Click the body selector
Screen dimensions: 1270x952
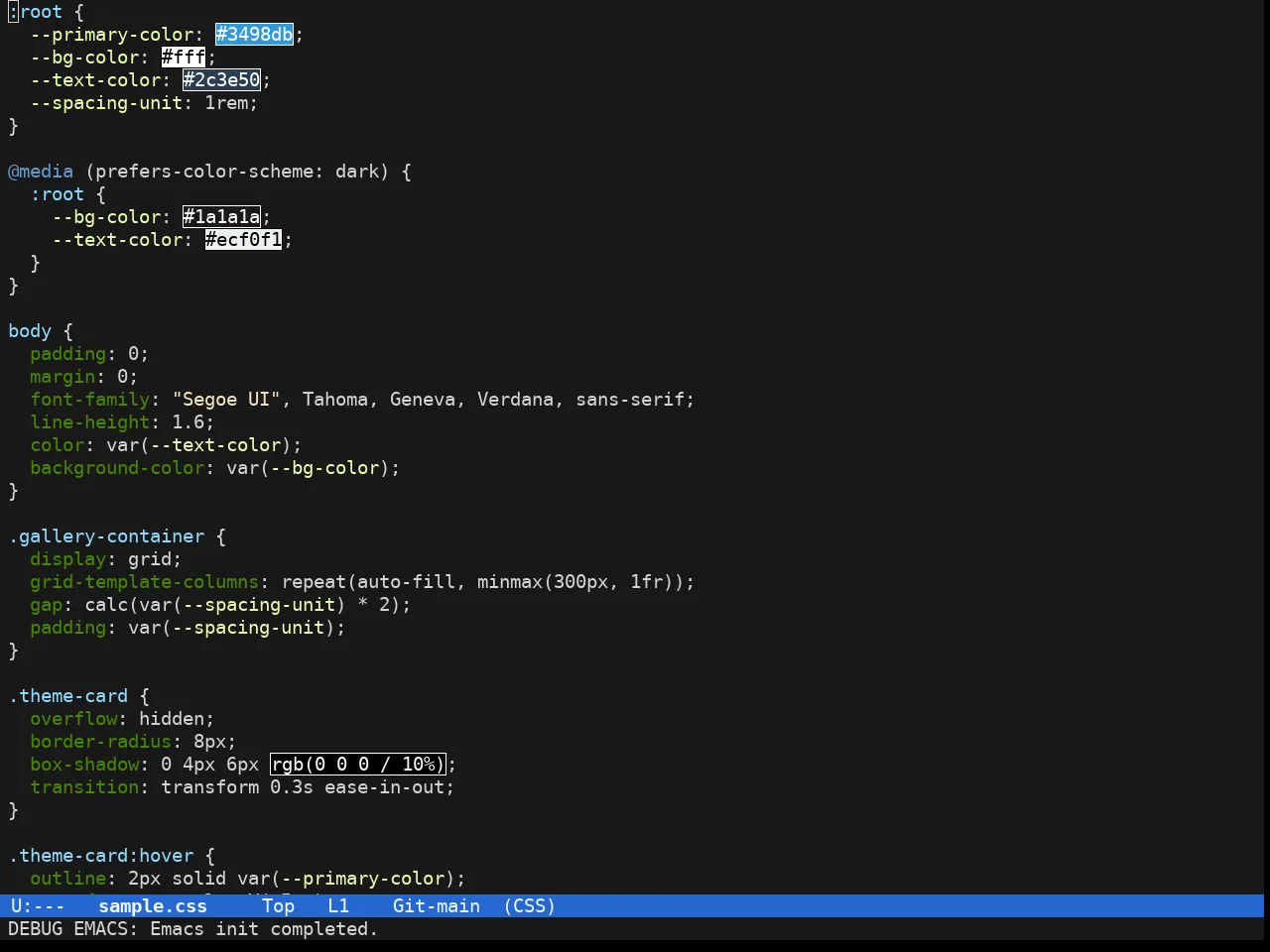(x=30, y=331)
